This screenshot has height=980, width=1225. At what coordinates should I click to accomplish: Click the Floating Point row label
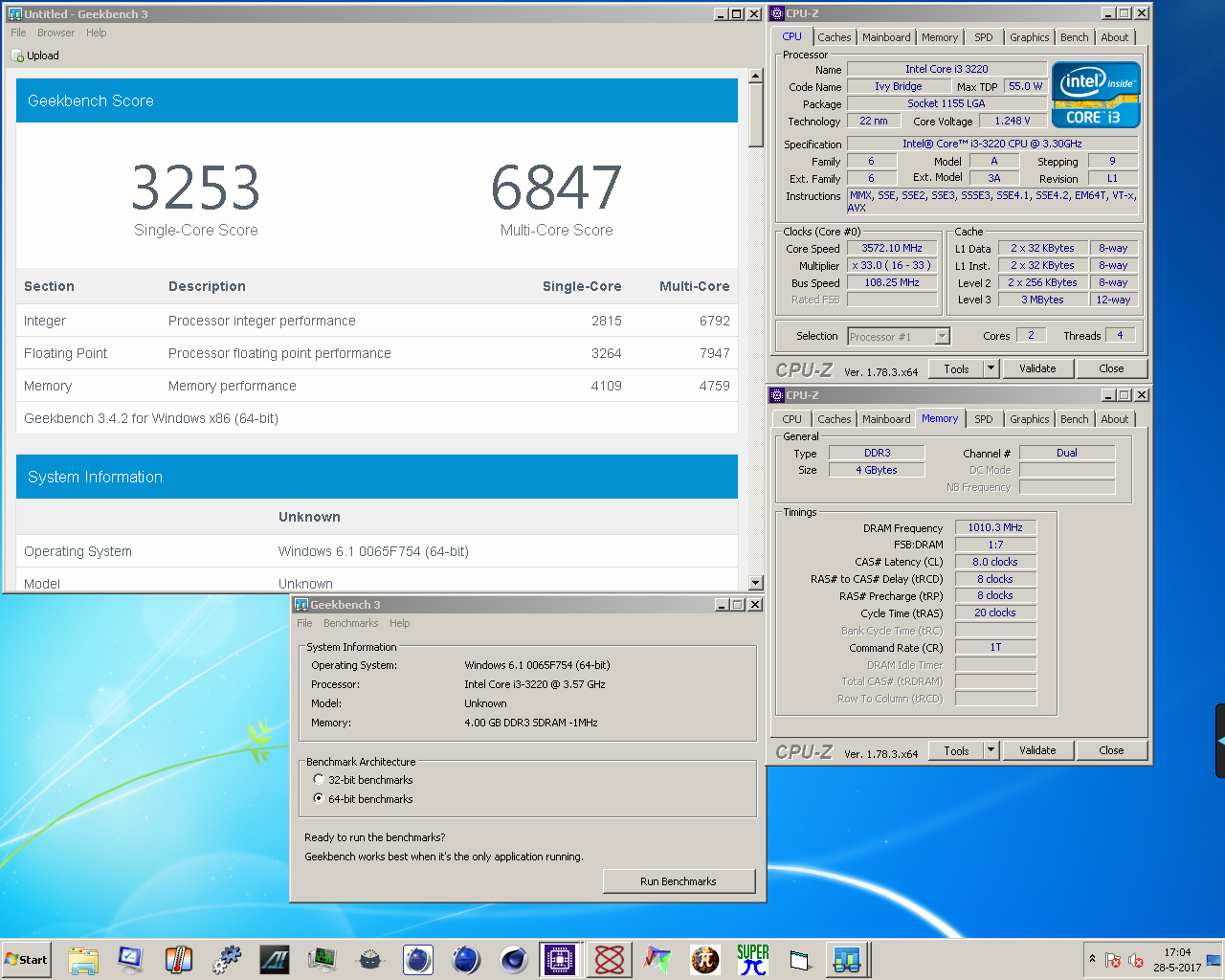point(66,353)
